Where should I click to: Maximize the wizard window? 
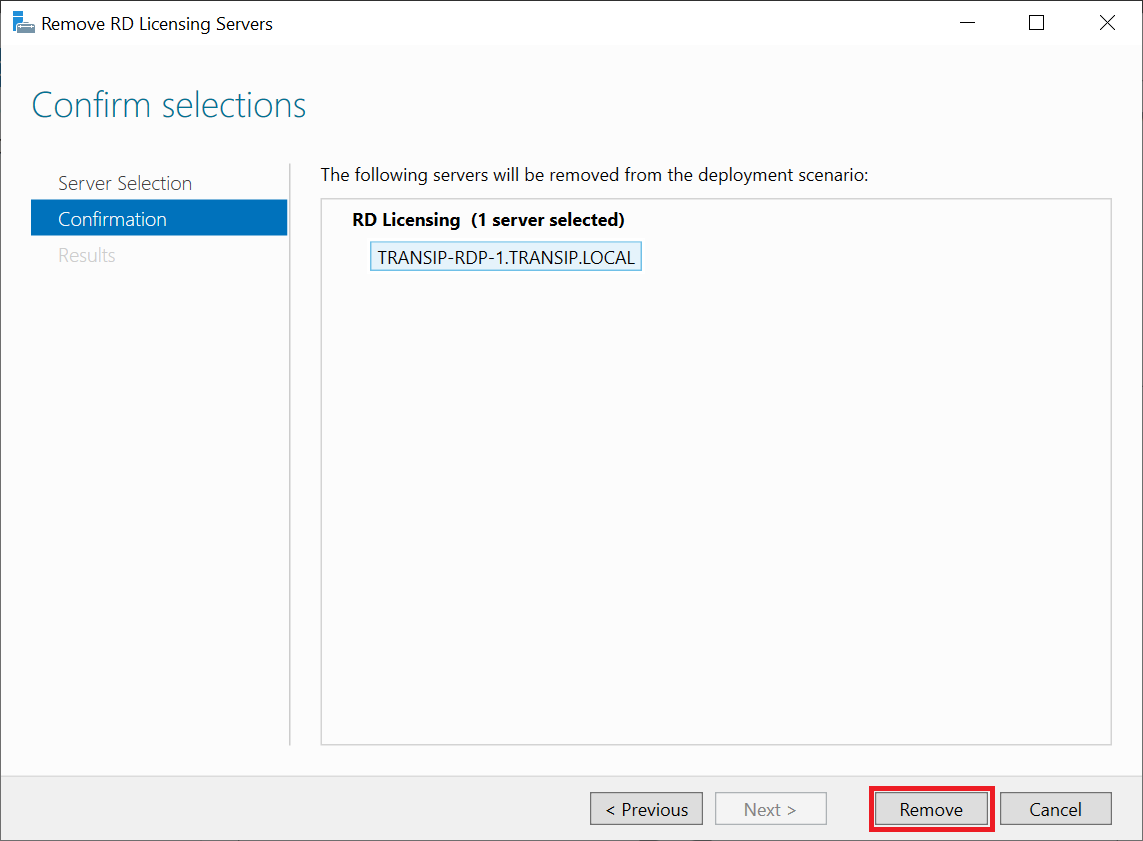point(1037,23)
